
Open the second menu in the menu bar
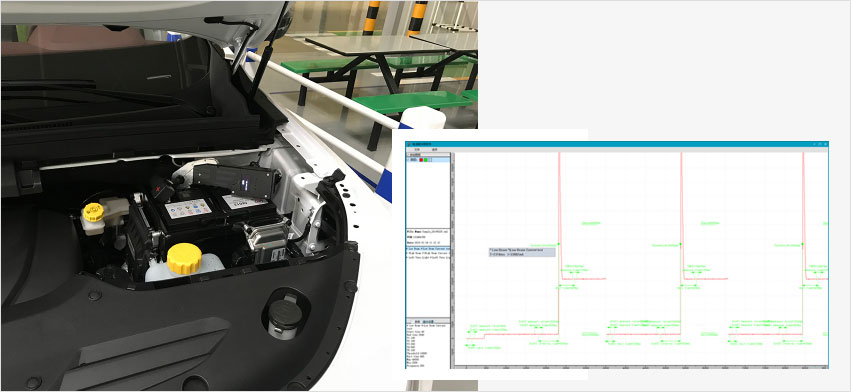pyautogui.click(x=435, y=150)
